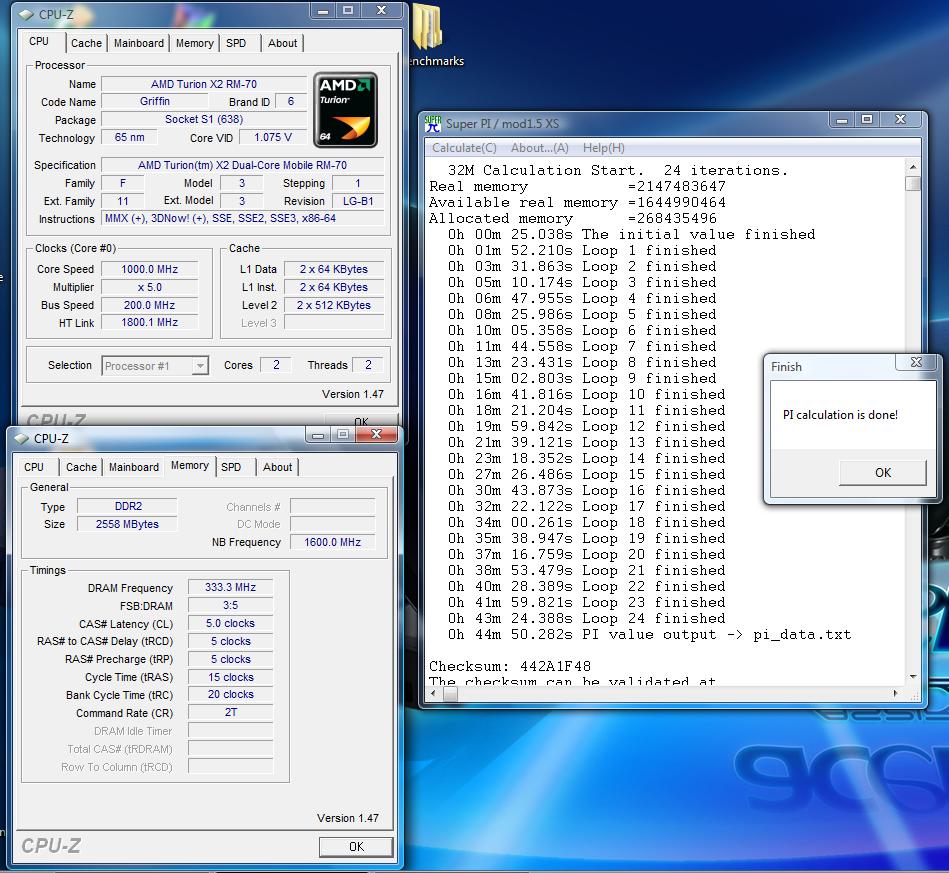The image size is (949, 873).
Task: Close the Finish dialog with the X
Action: pyautogui.click(x=916, y=362)
